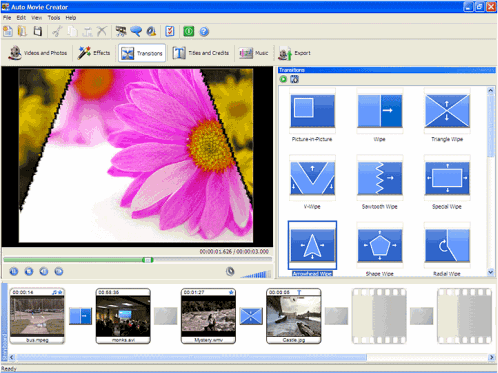Click empty transition slot after Castle.jpg

click(x=336, y=316)
